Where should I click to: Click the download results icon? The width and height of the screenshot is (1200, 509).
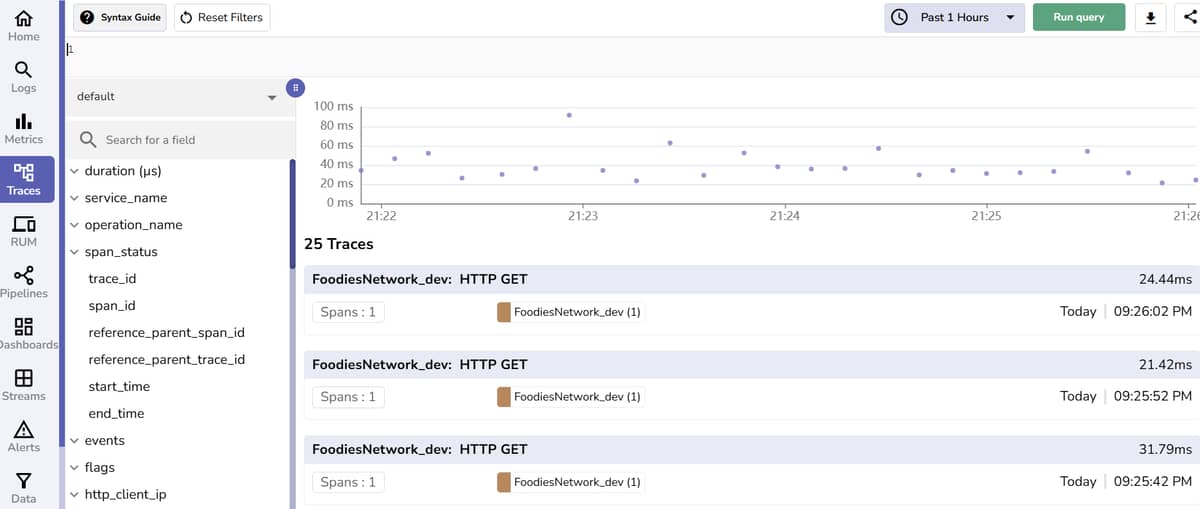(x=1150, y=18)
